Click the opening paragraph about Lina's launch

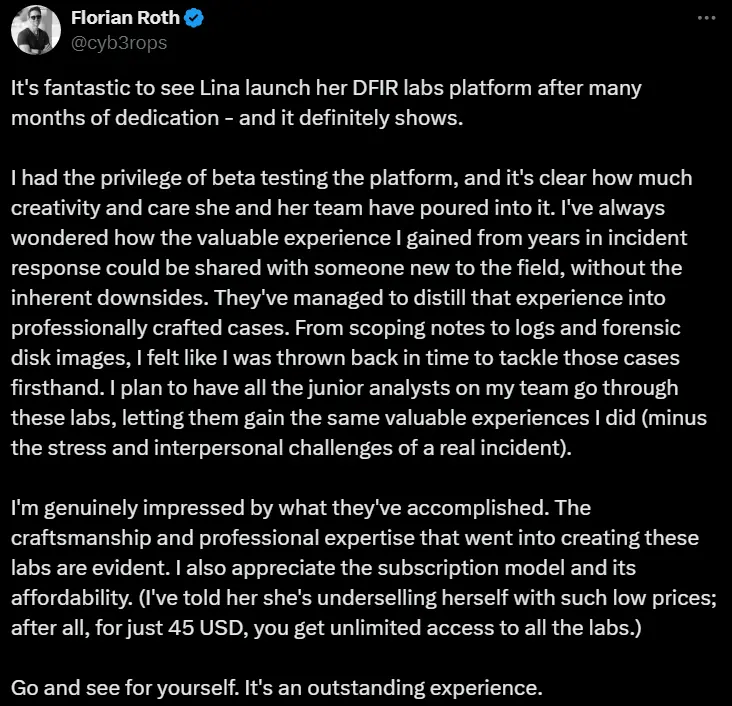click(326, 103)
